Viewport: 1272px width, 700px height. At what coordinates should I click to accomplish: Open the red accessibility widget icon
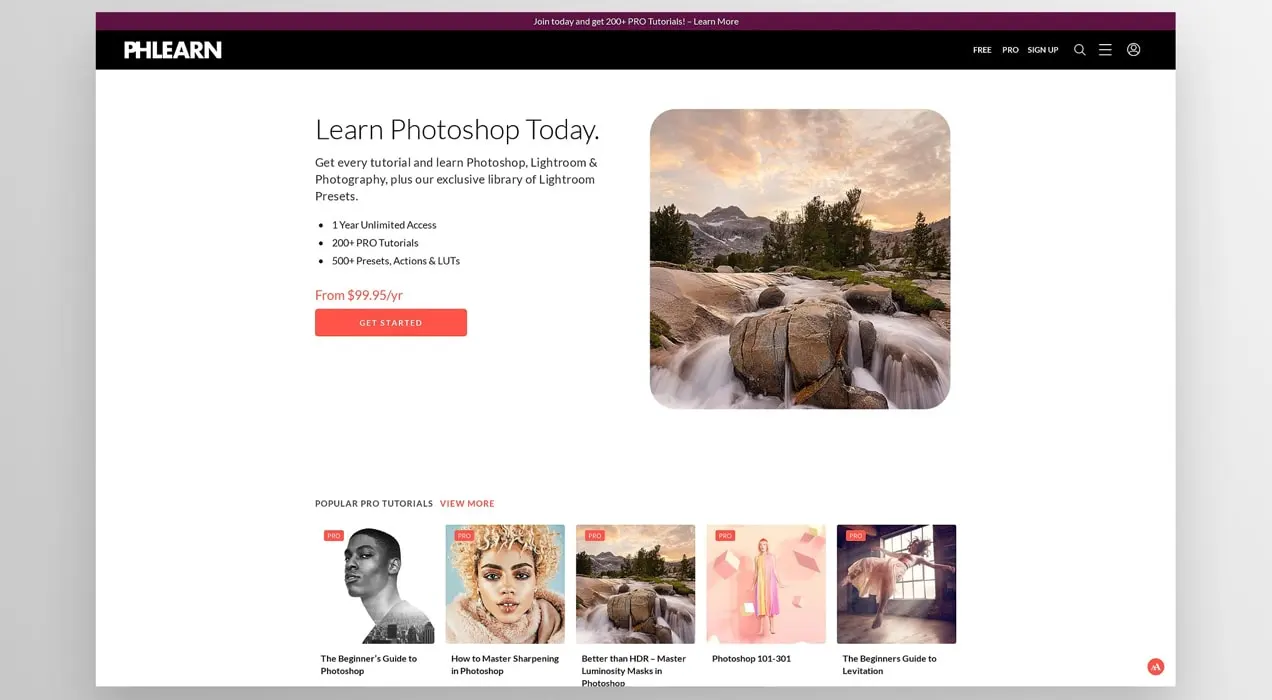click(x=1155, y=667)
